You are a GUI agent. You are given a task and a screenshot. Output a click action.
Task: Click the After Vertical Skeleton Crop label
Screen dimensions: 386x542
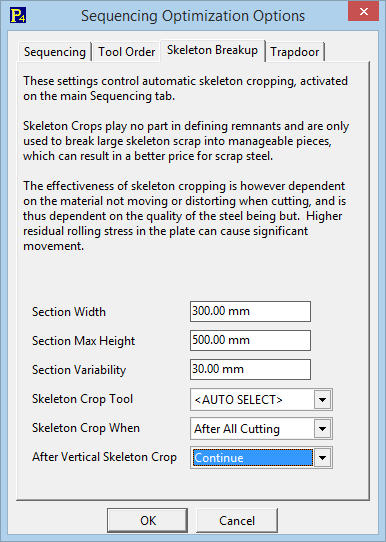(104, 457)
